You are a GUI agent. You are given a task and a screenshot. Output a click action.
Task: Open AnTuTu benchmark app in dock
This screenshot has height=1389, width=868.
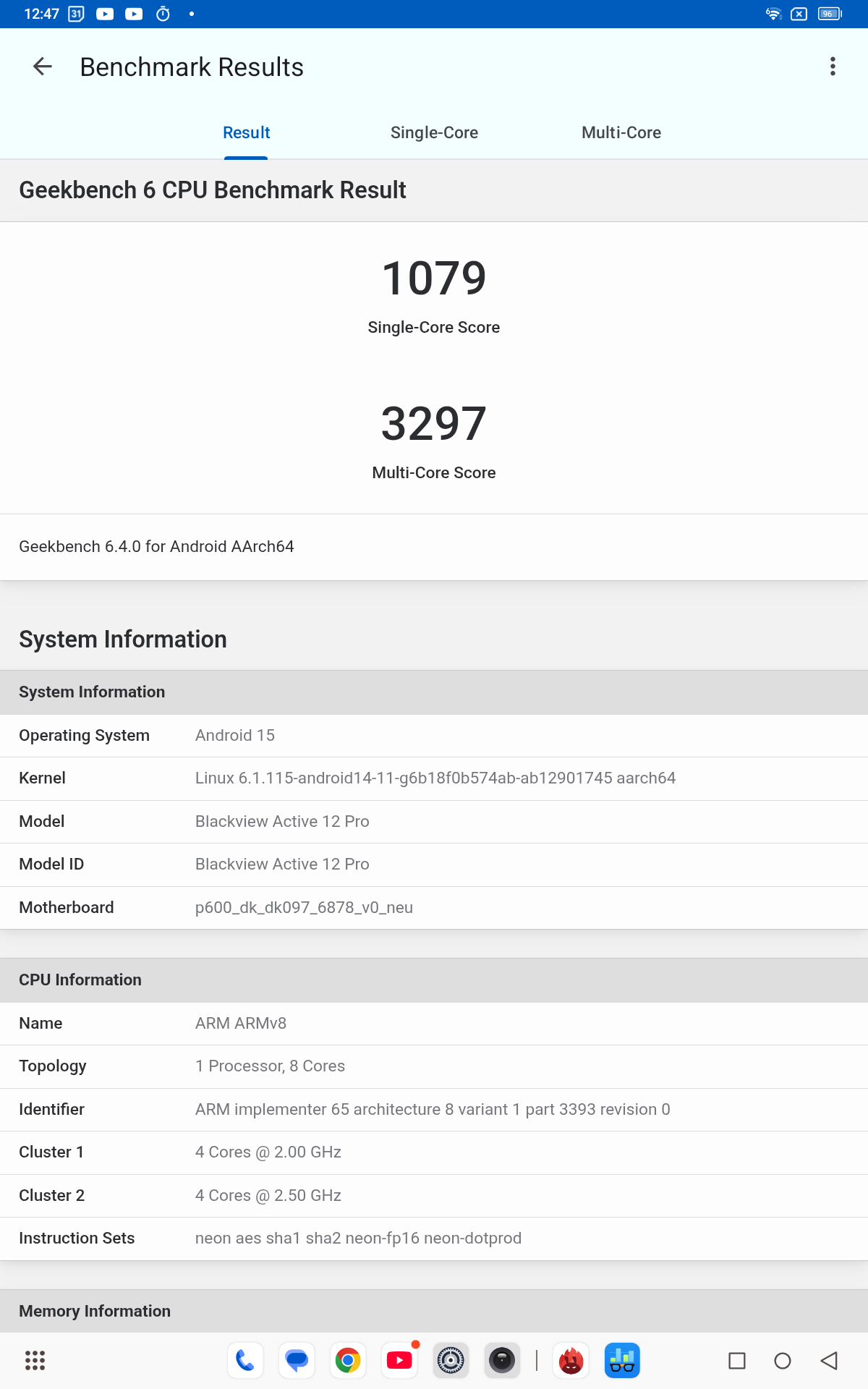click(571, 1360)
